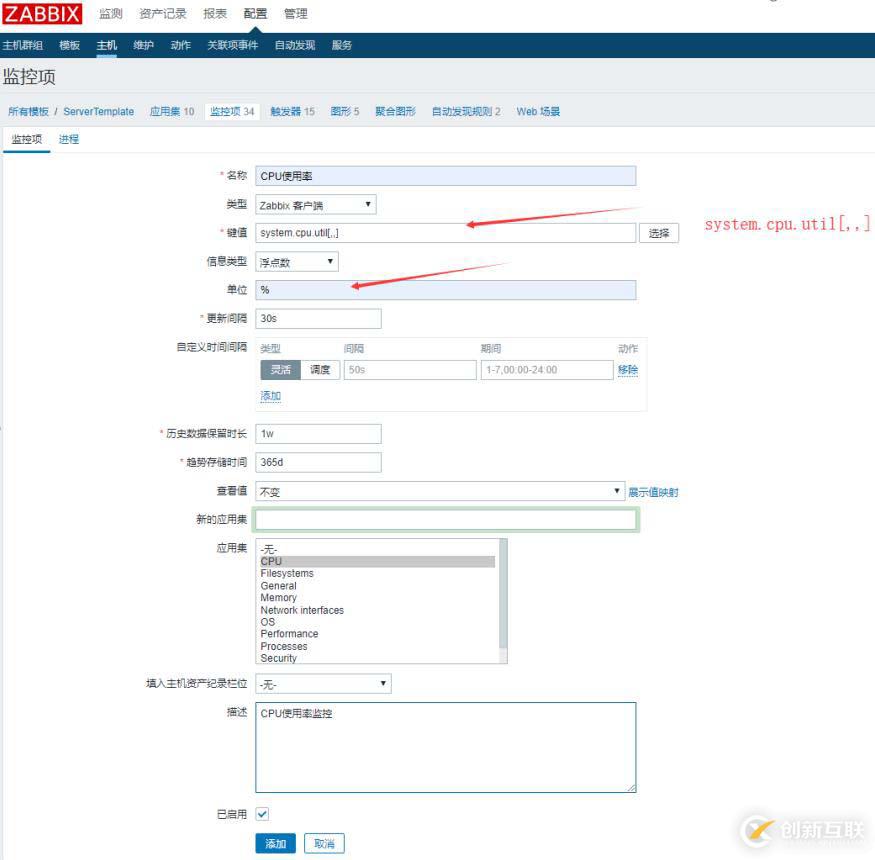Open 聚合图形 link

[x=395, y=112]
